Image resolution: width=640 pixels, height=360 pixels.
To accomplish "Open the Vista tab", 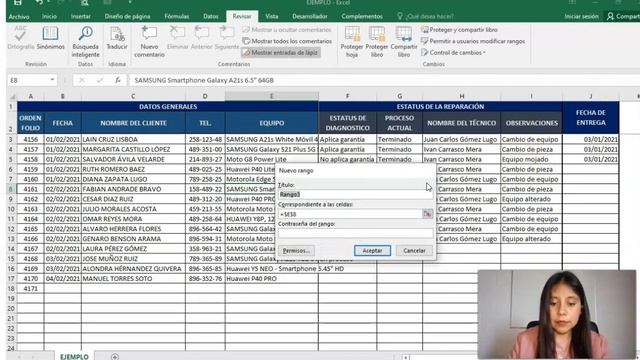I will coord(271,16).
